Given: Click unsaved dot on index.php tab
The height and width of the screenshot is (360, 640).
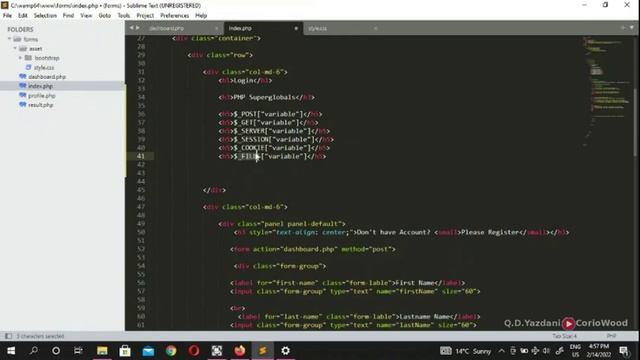Looking at the screenshot, I should tap(296, 28).
